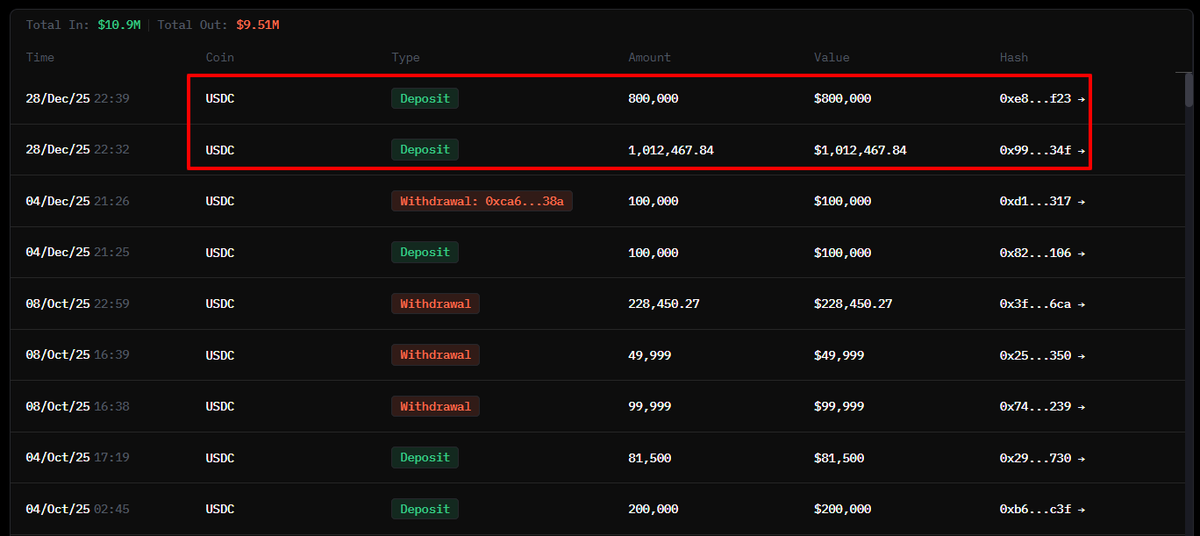Click the Amount column header
Image resolution: width=1200 pixels, height=536 pixels.
pos(650,58)
